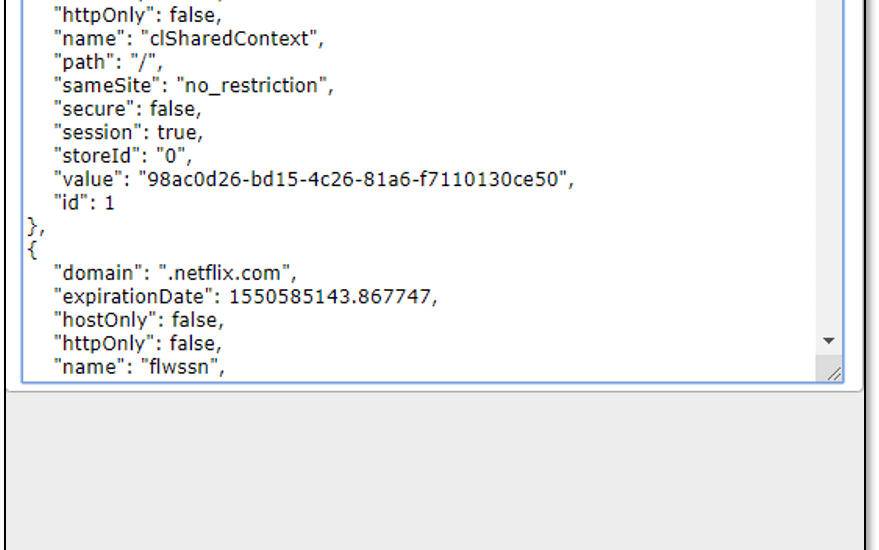
Task: Click the opening curly brace of second cookie
Action: click(32, 250)
